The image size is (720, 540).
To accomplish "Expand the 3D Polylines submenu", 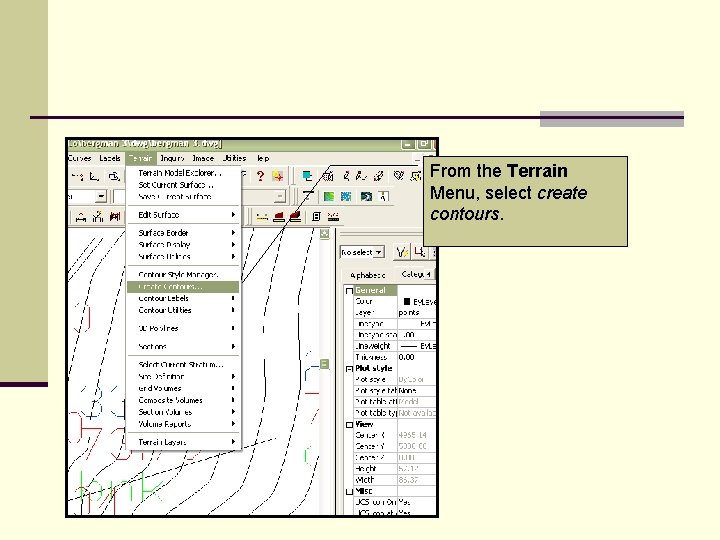I will click(x=183, y=328).
